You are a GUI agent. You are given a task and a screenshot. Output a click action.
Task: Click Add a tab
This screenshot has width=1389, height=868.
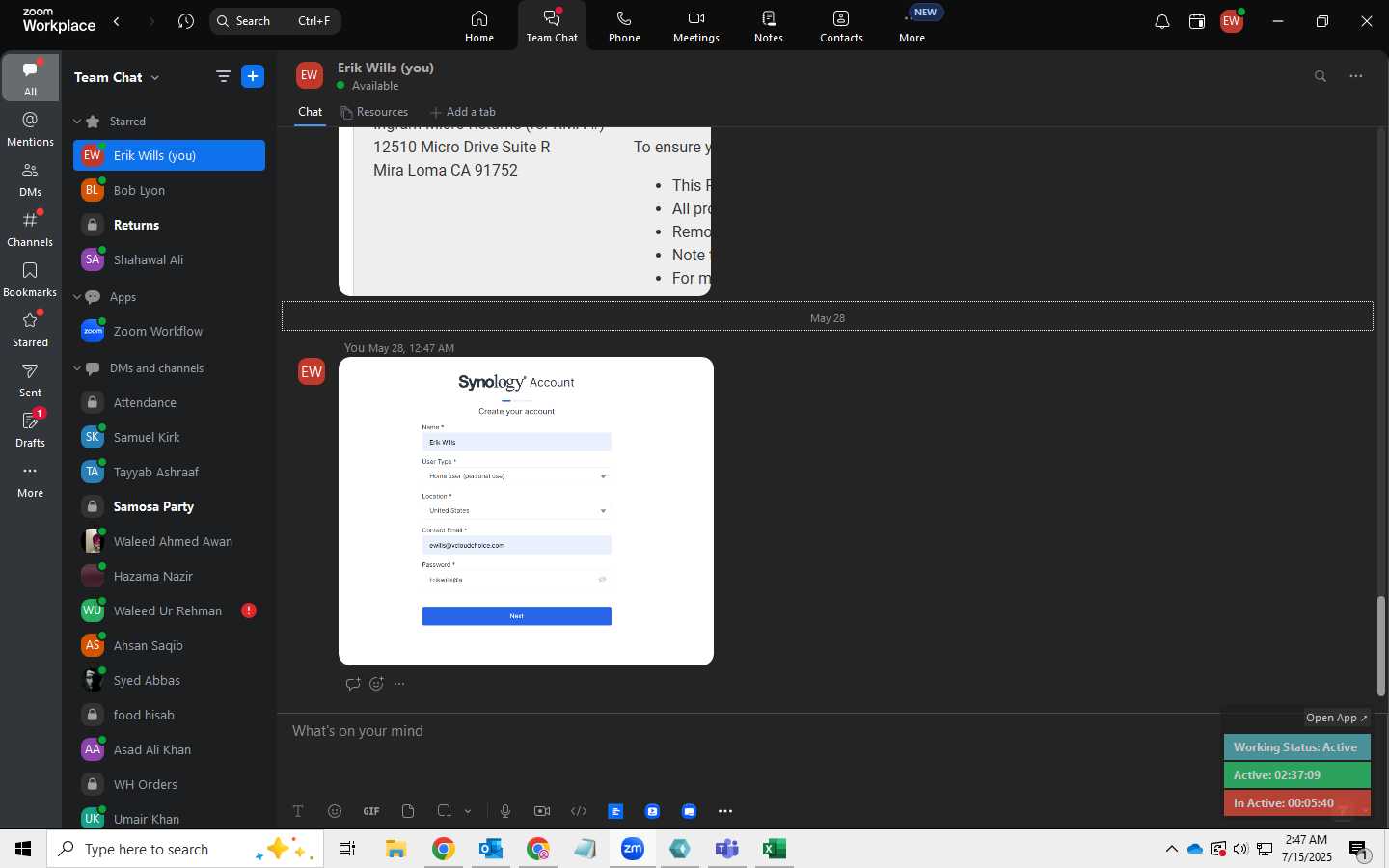click(463, 112)
